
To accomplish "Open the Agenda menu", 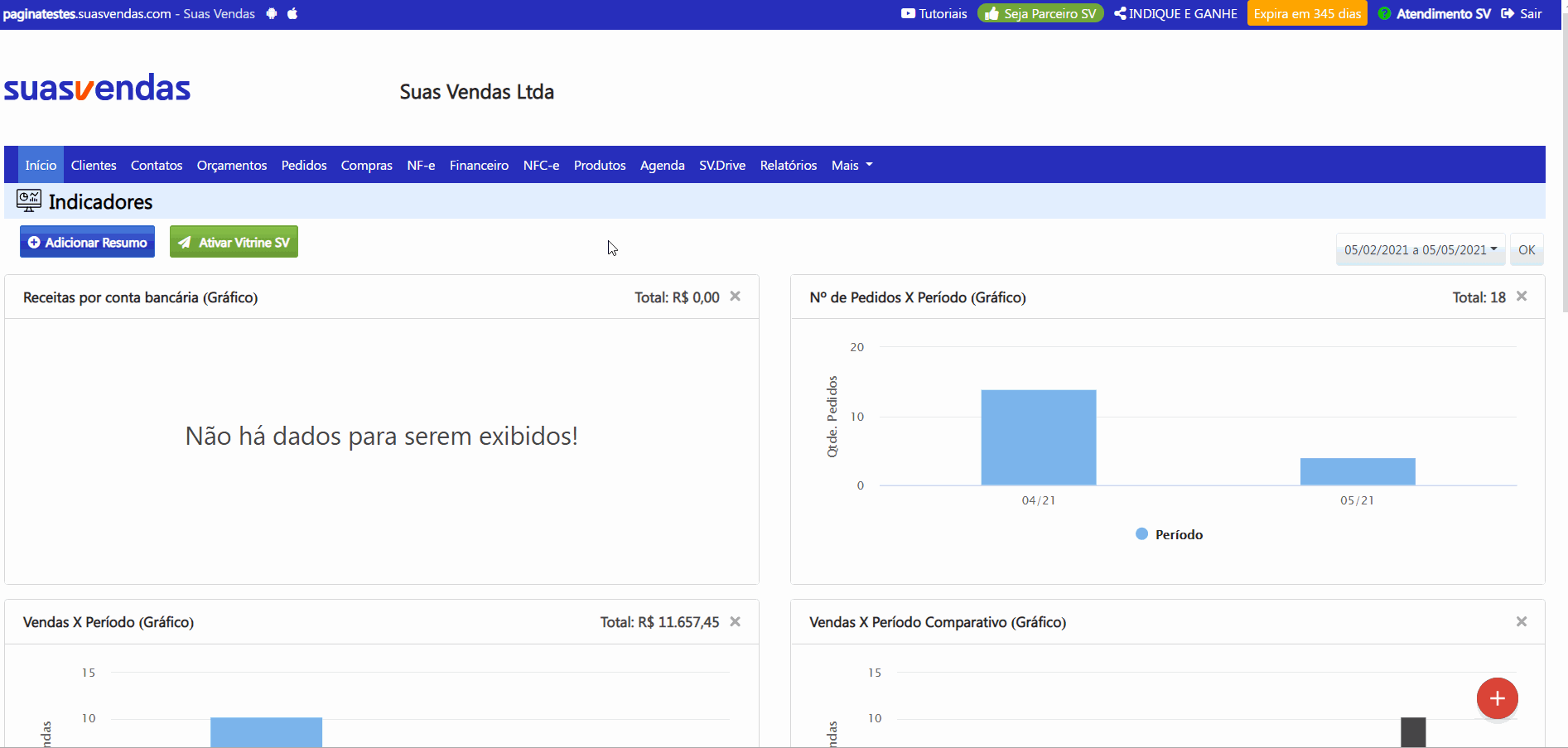I will point(663,165).
